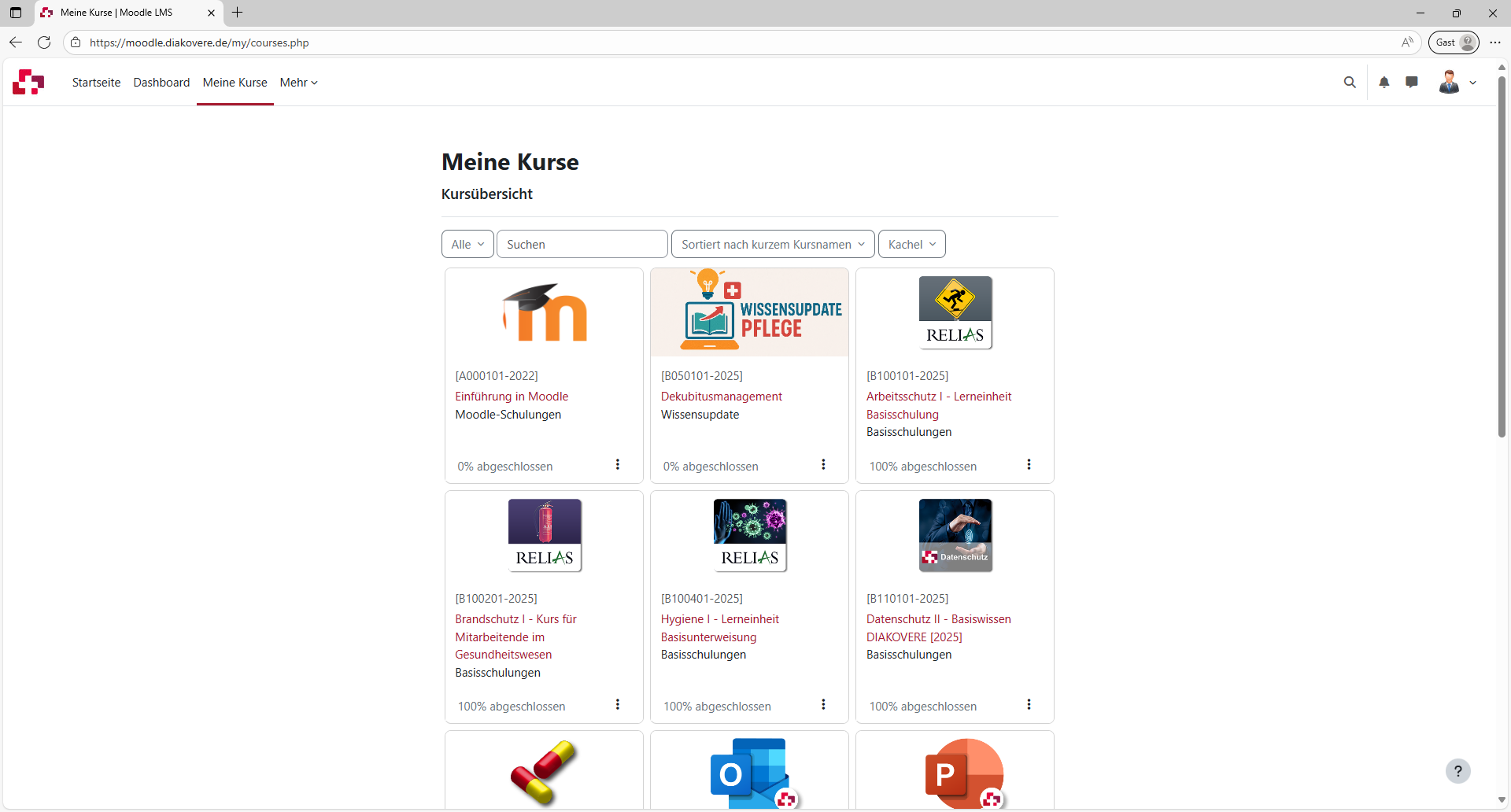Navigate to Startseite

tap(96, 83)
